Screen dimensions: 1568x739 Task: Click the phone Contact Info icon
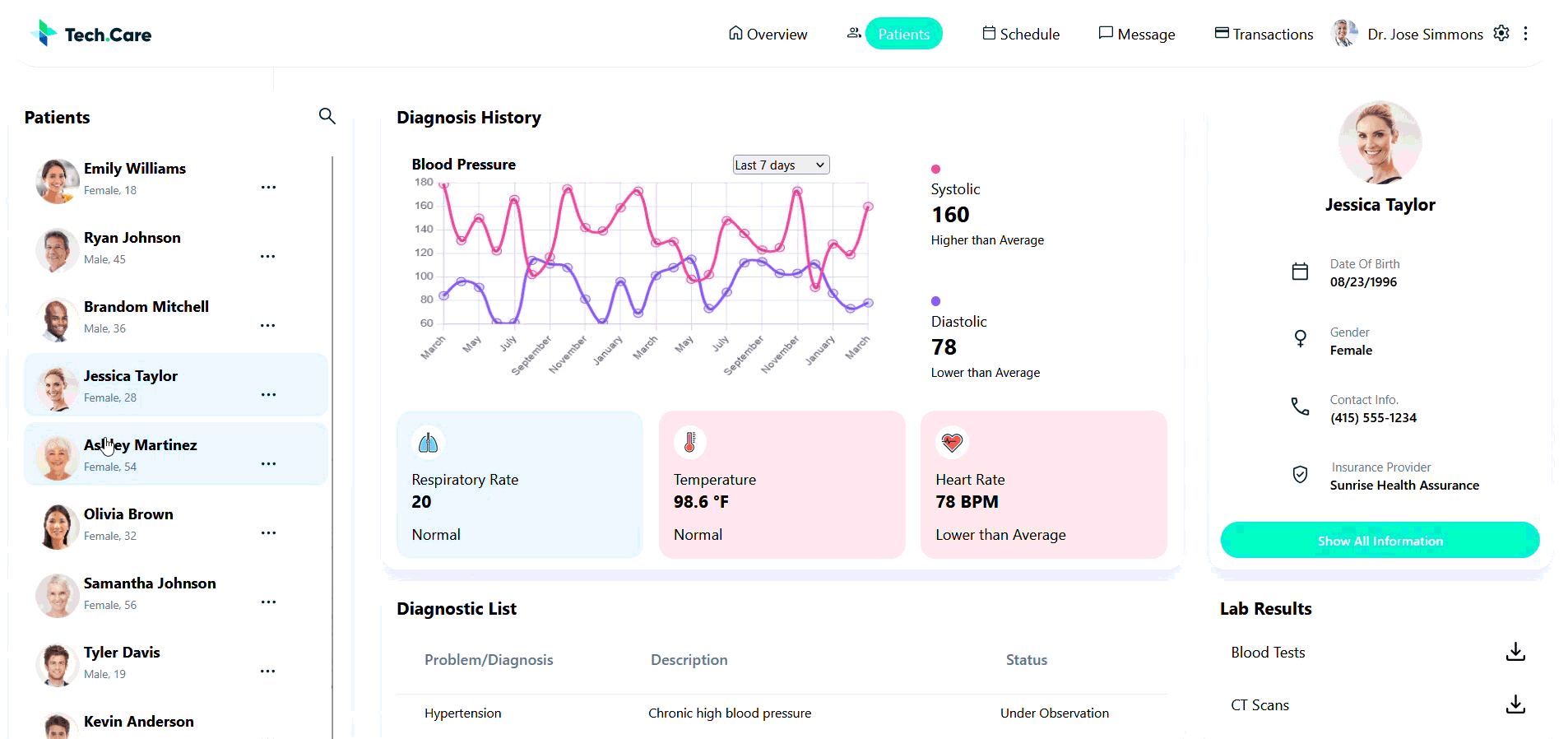1300,407
